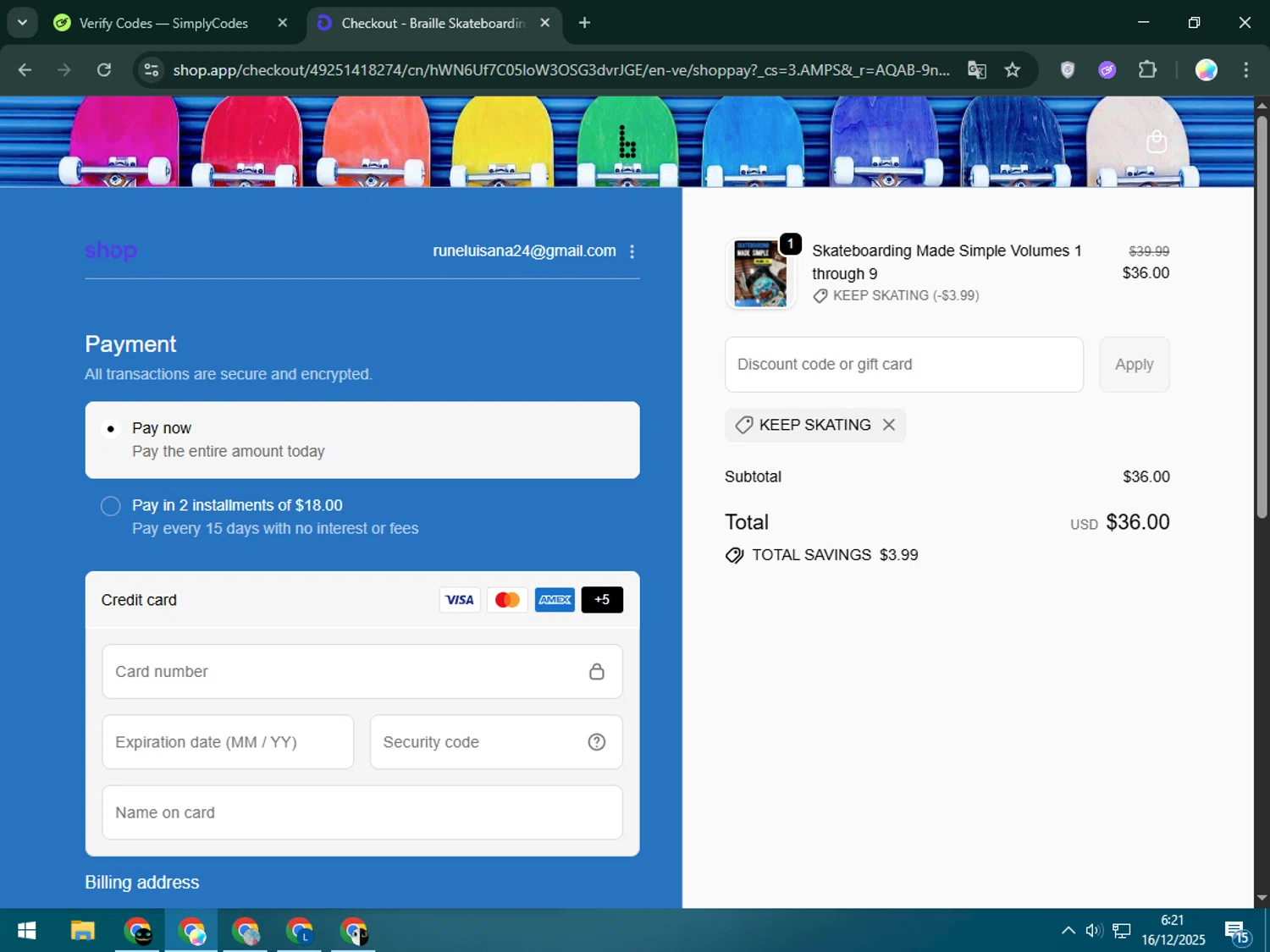The width and height of the screenshot is (1270, 952).
Task: Open the purple extension icon
Action: pos(1107,70)
